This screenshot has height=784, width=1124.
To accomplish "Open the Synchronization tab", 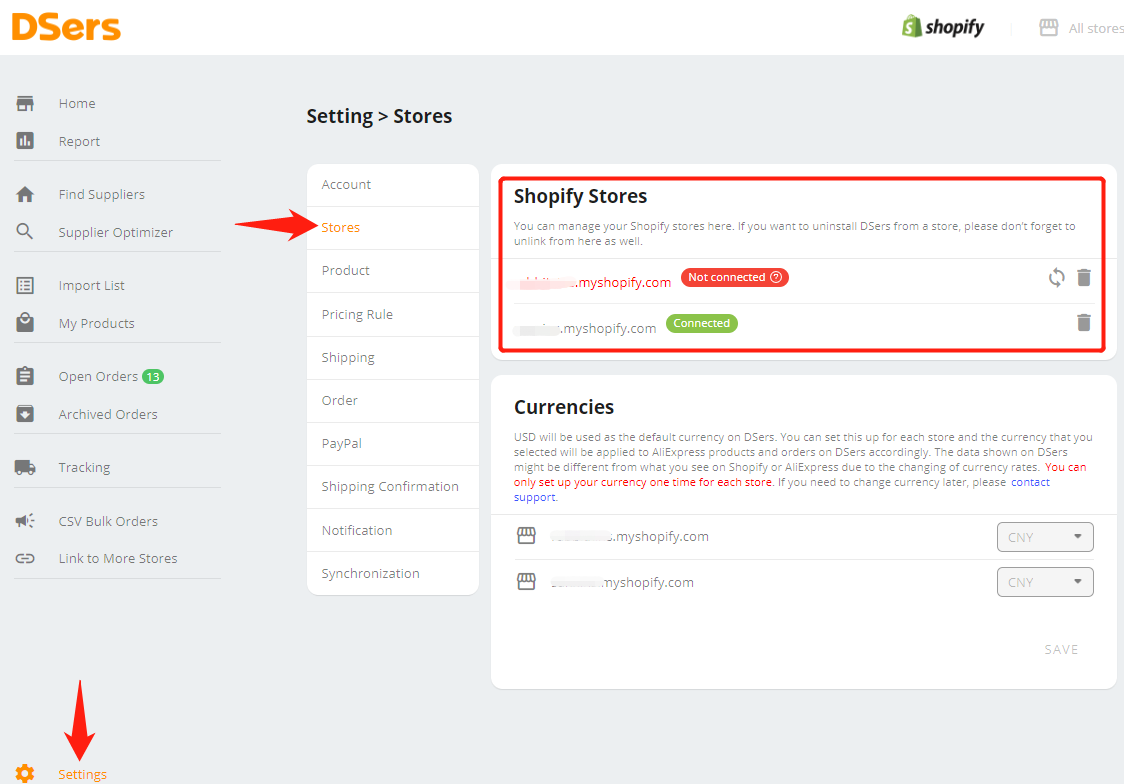I will (393, 573).
